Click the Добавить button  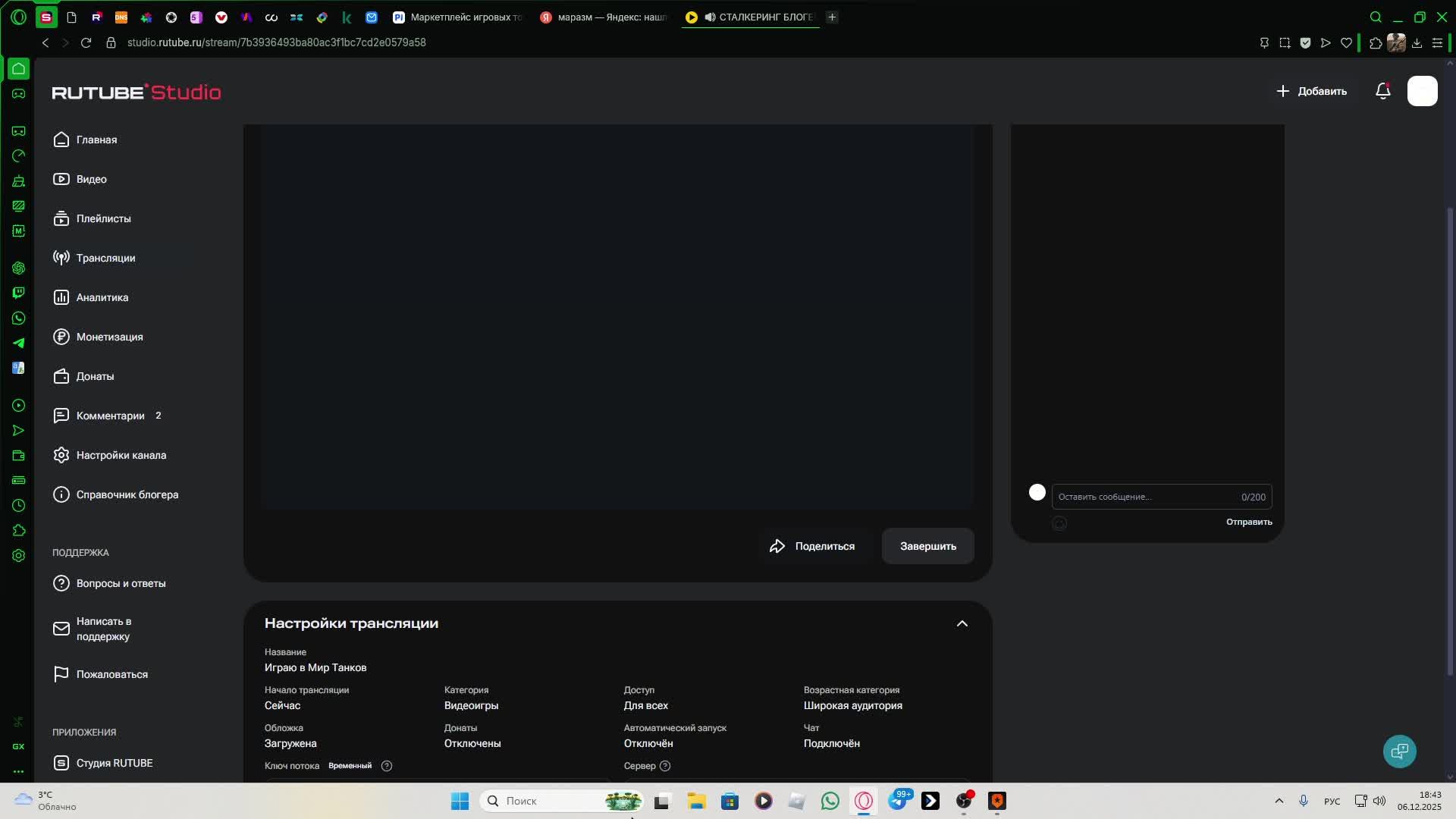(1311, 91)
